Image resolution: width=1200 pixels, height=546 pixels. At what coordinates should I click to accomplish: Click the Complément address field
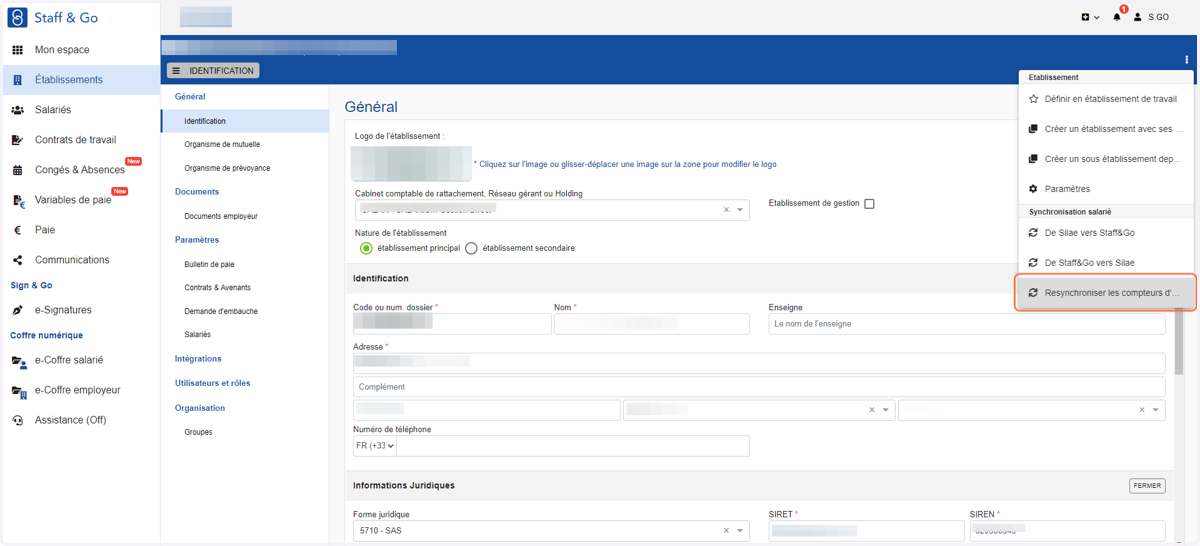(x=759, y=386)
